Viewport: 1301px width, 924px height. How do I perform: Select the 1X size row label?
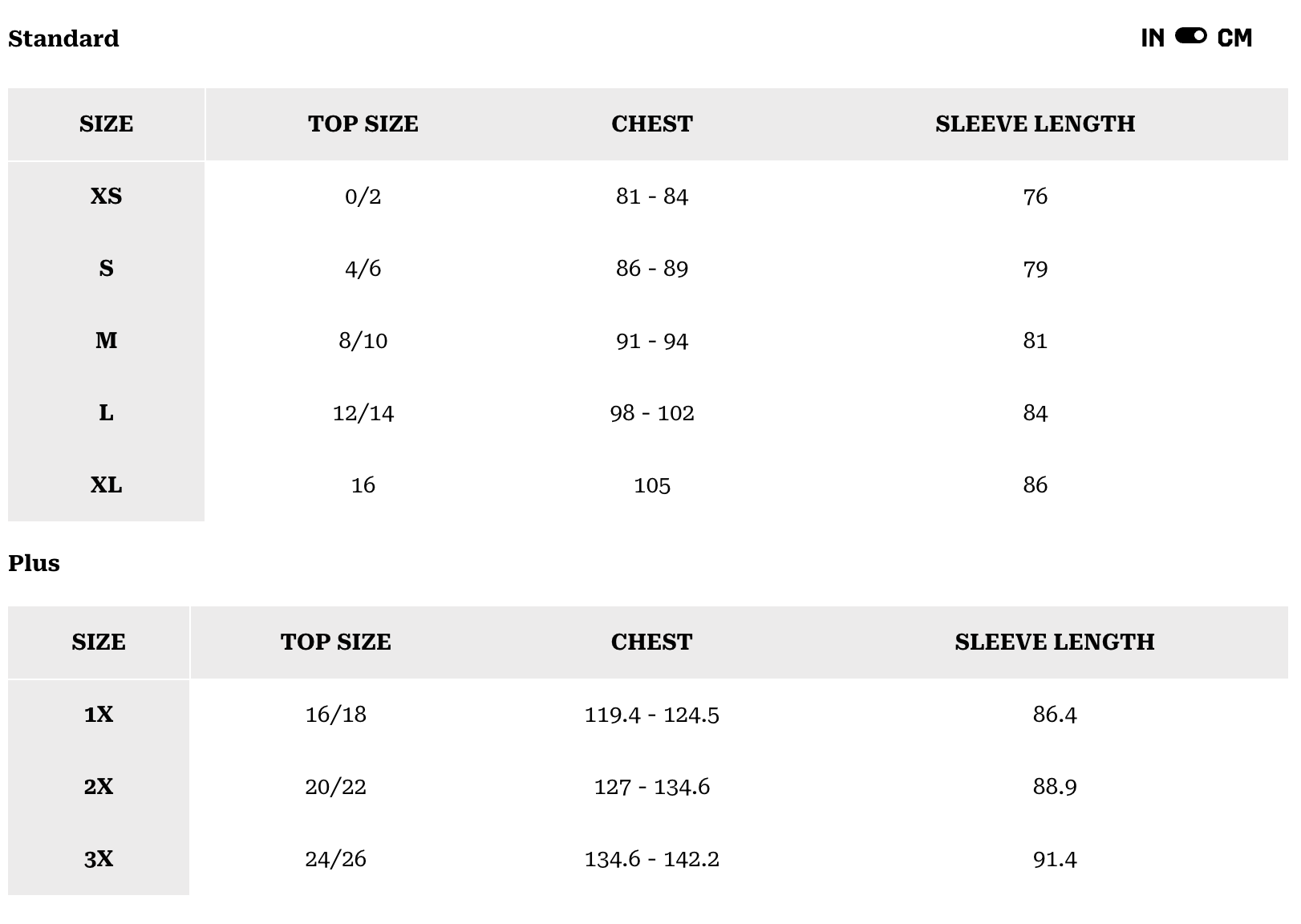(x=99, y=715)
